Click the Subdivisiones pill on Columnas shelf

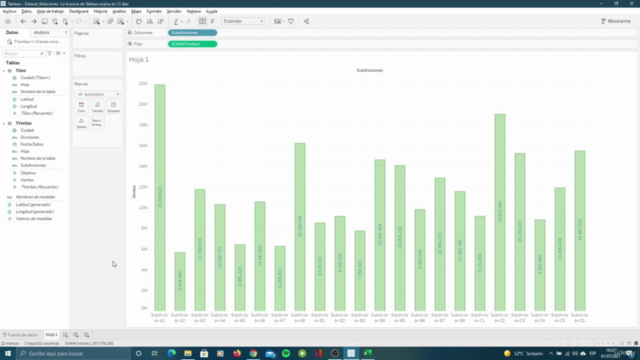193,33
